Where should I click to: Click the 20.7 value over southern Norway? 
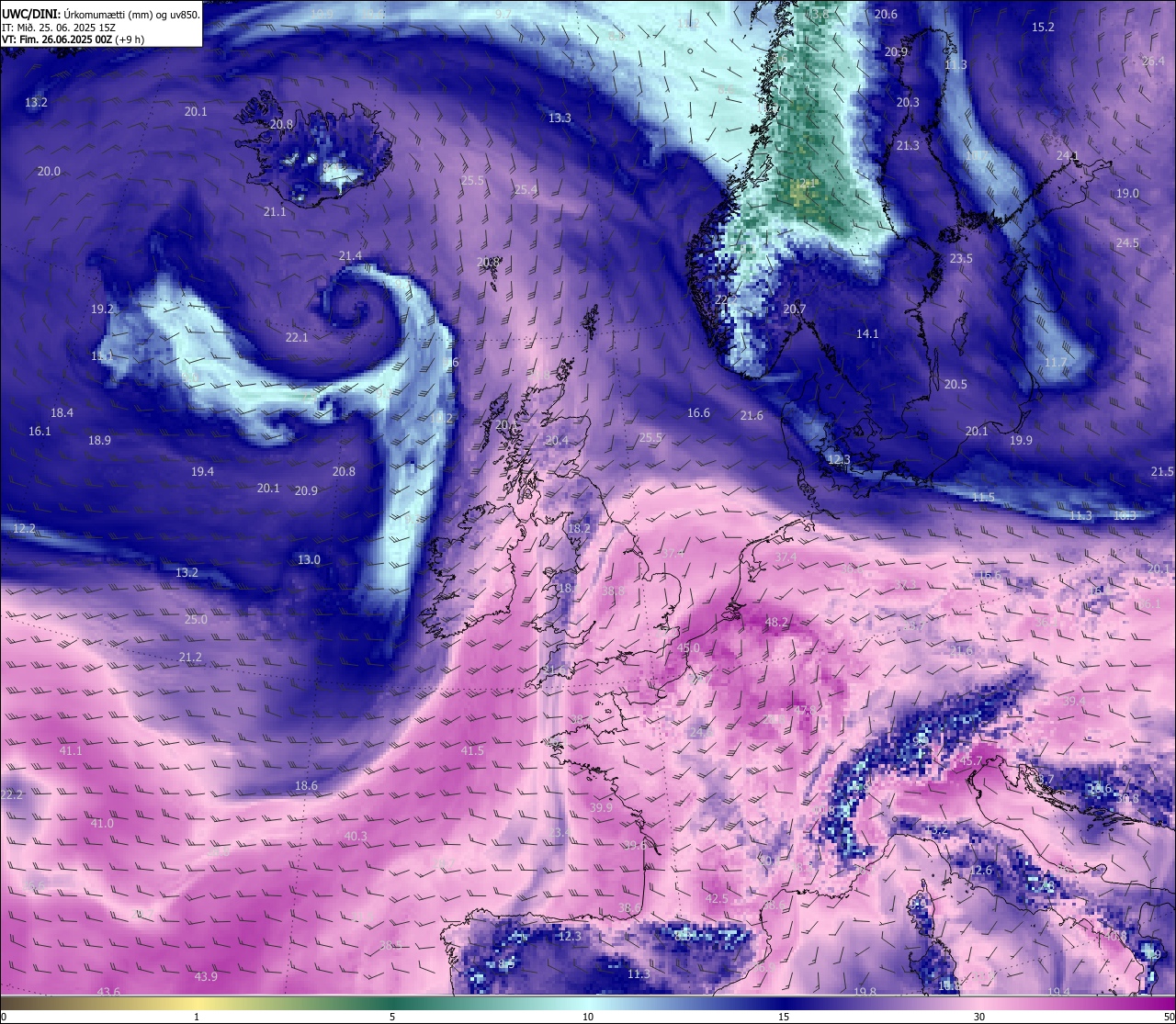click(x=794, y=309)
